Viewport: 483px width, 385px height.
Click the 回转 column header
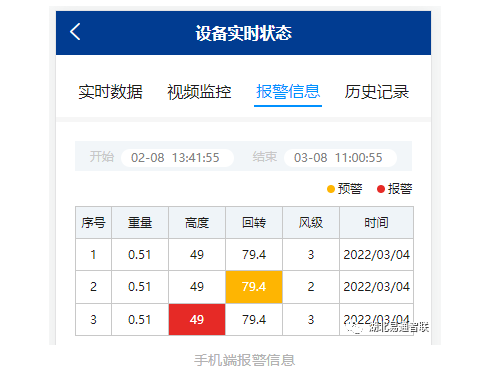[254, 222]
